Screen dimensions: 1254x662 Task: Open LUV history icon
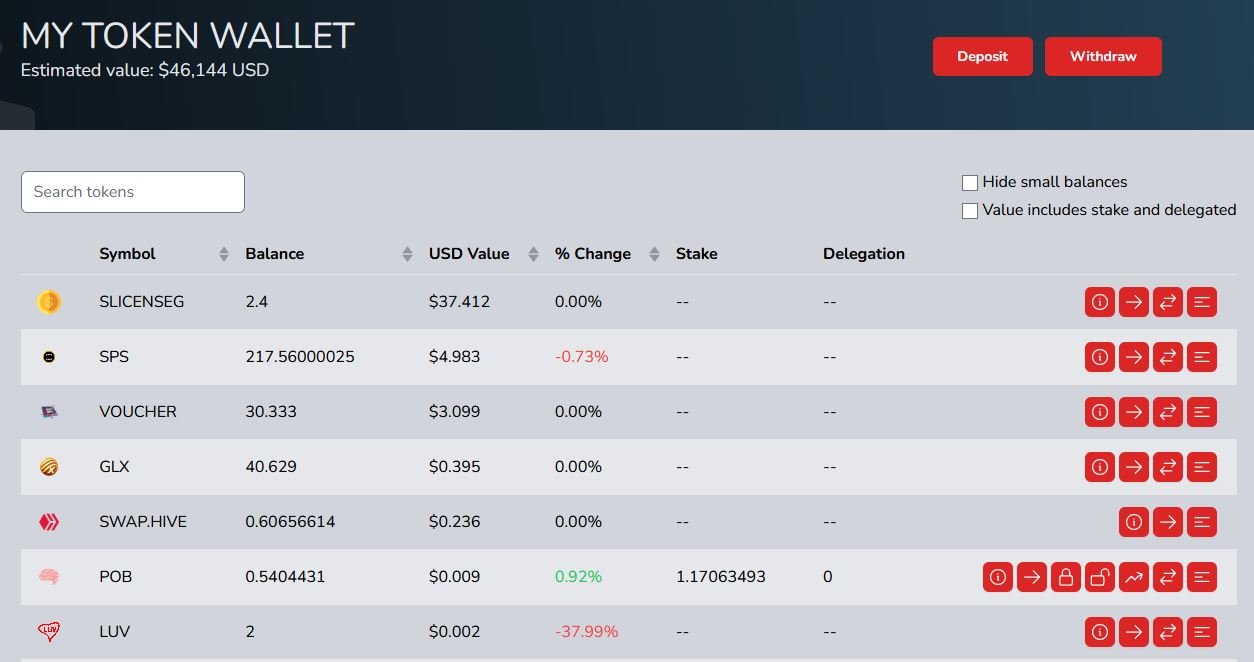1202,632
